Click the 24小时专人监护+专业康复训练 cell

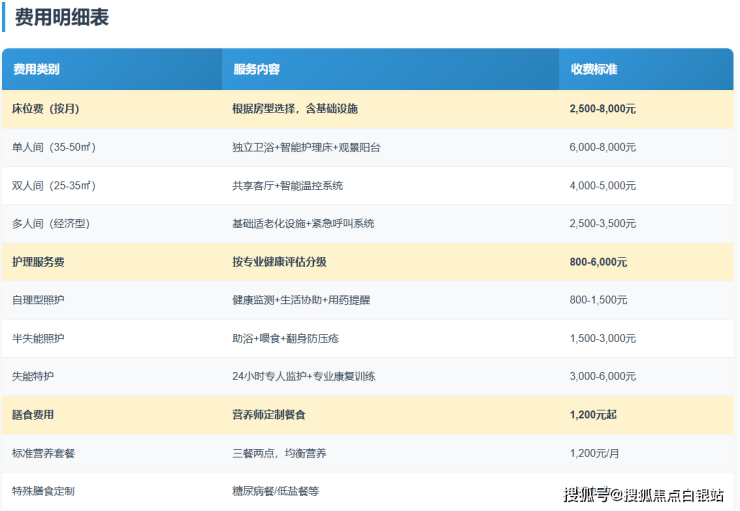[304, 377]
